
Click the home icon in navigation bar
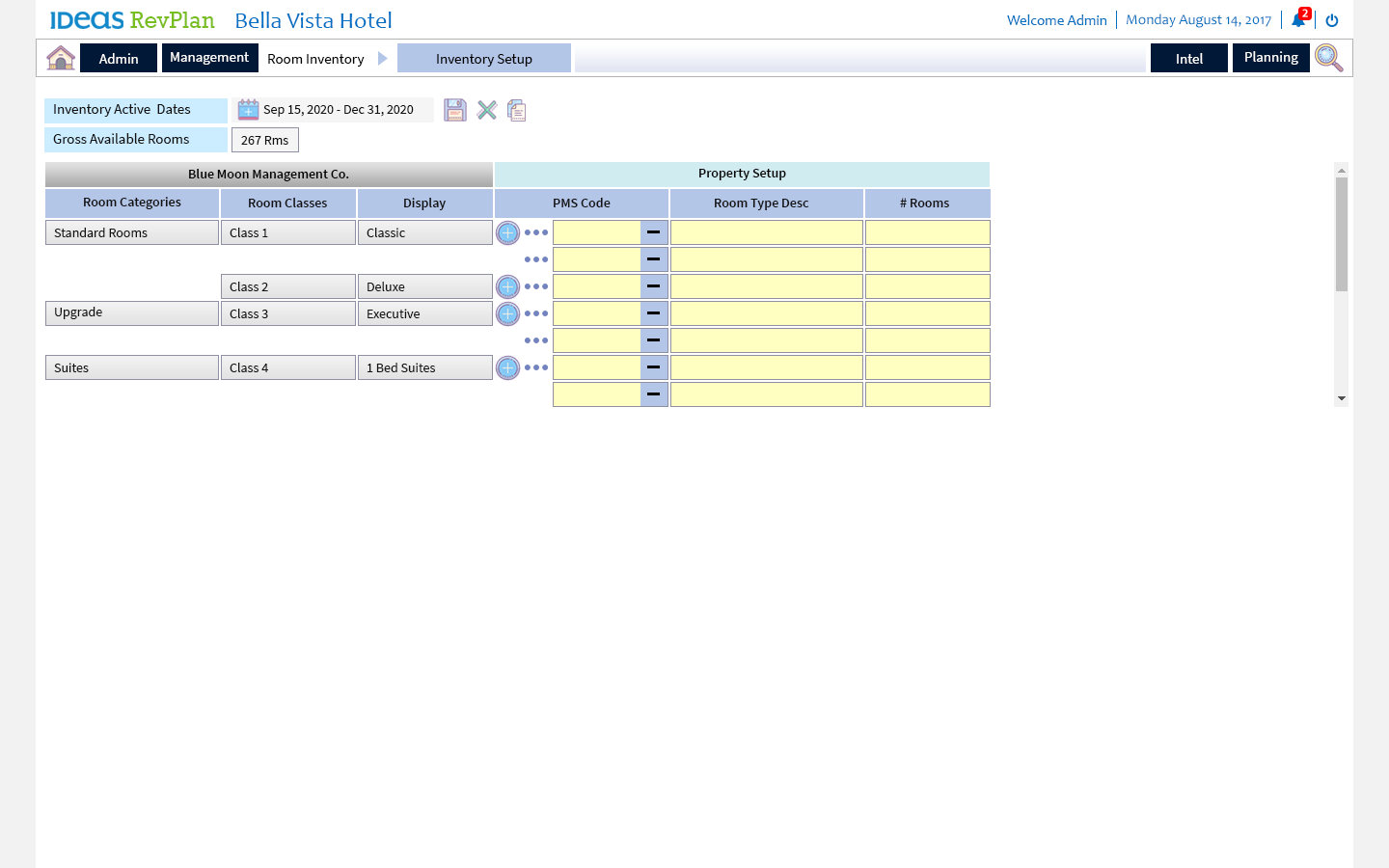point(61,58)
